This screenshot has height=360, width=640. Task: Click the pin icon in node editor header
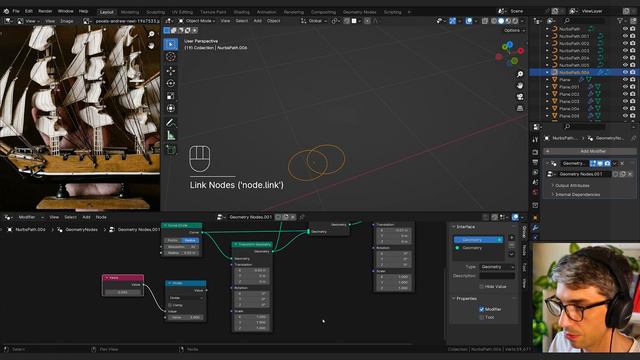pos(302,217)
